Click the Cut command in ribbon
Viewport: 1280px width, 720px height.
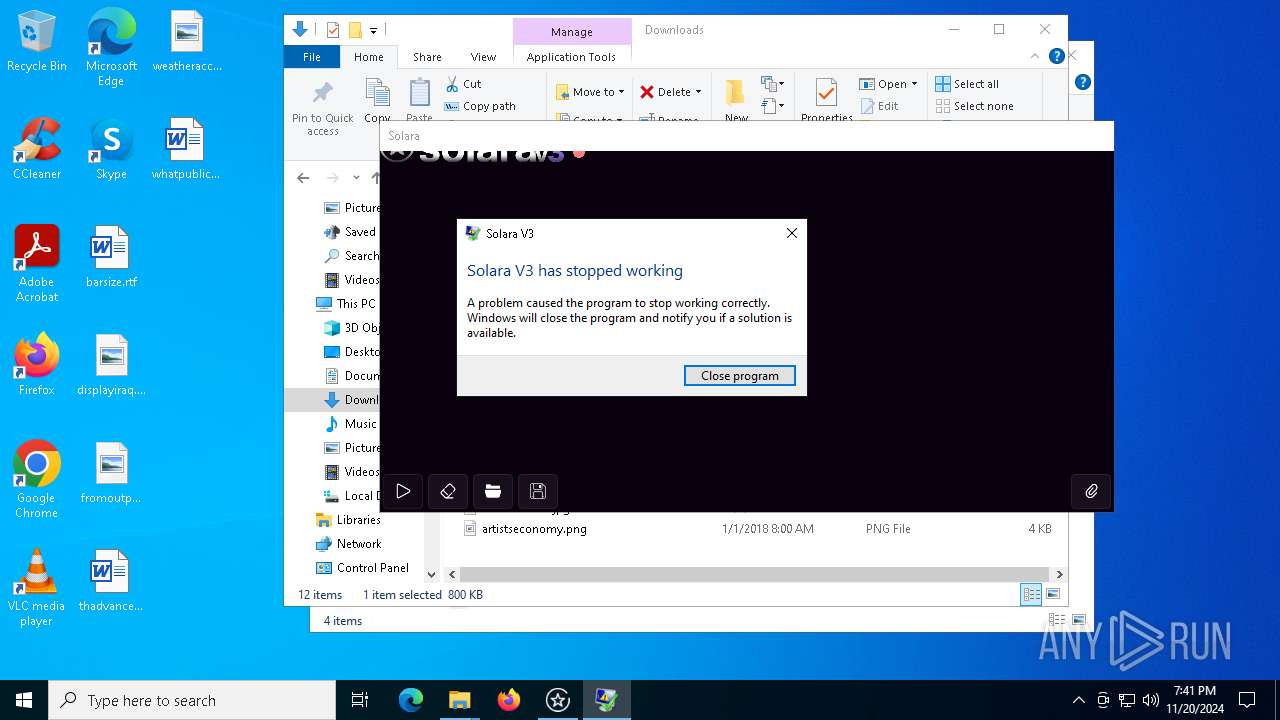click(x=463, y=84)
